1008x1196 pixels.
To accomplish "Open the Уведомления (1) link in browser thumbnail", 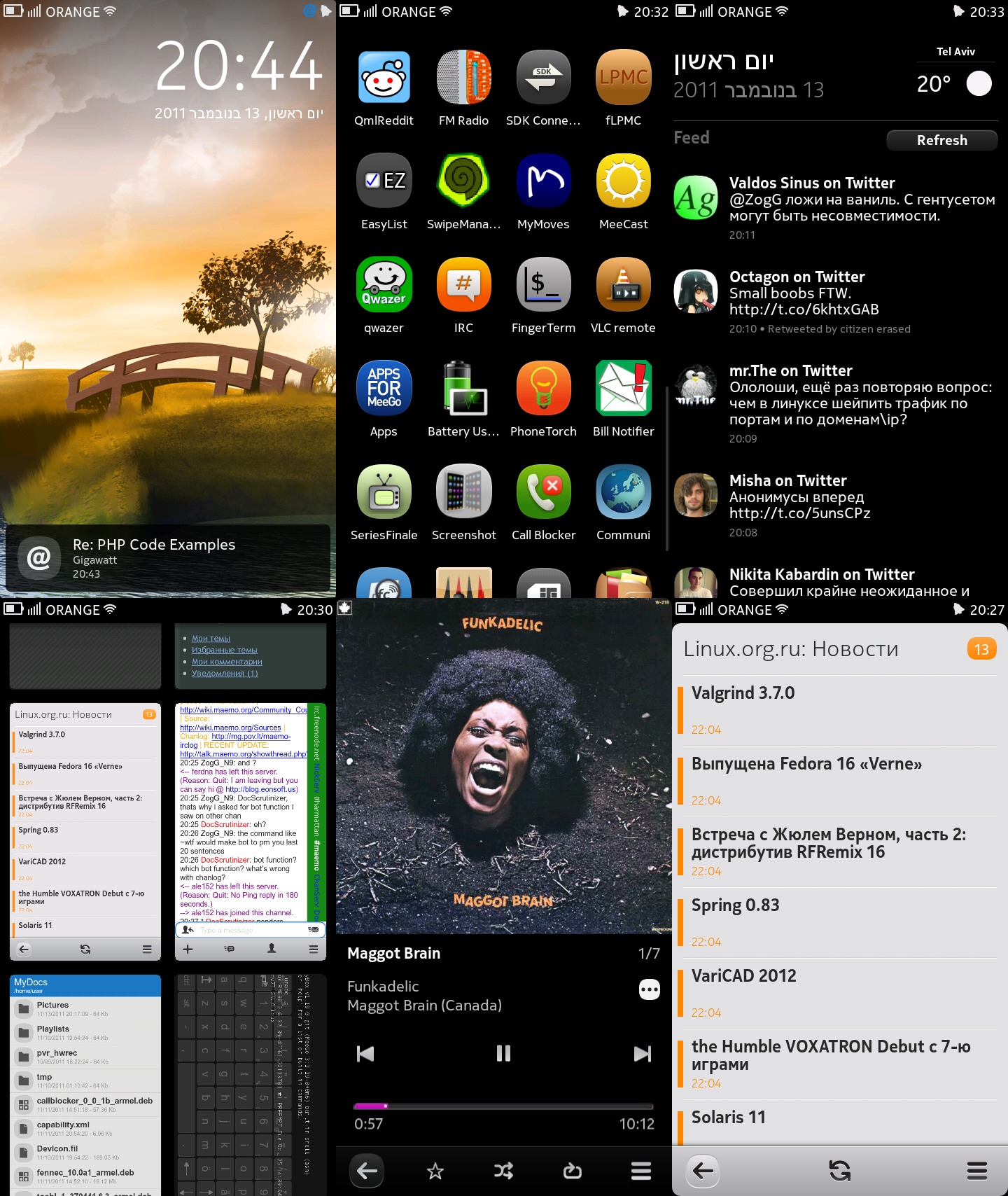I will pos(225,673).
